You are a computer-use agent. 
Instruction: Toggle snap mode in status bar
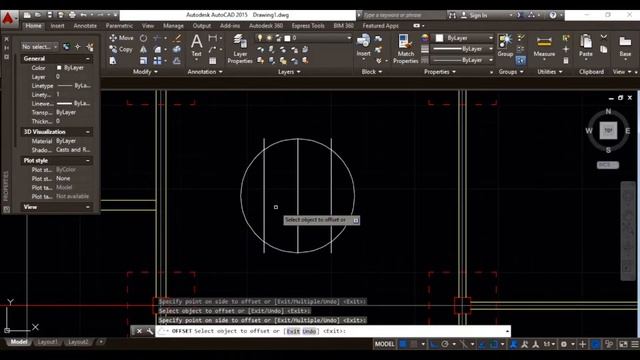[413, 344]
